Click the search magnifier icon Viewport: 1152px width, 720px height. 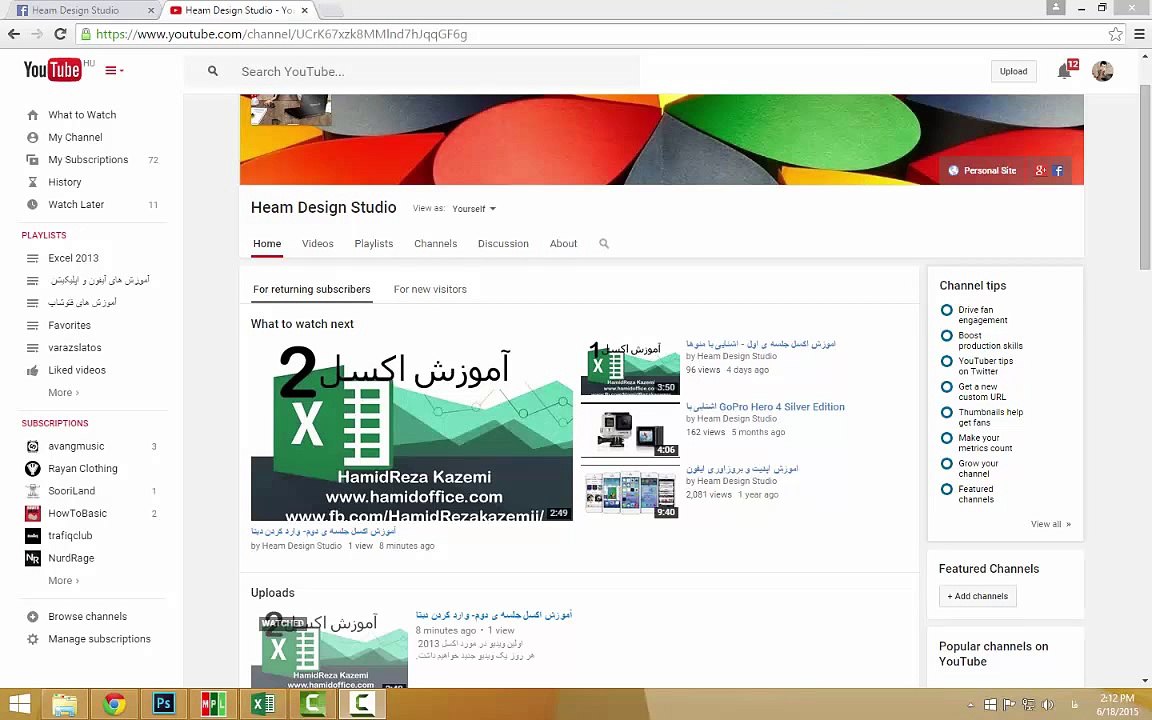click(213, 71)
